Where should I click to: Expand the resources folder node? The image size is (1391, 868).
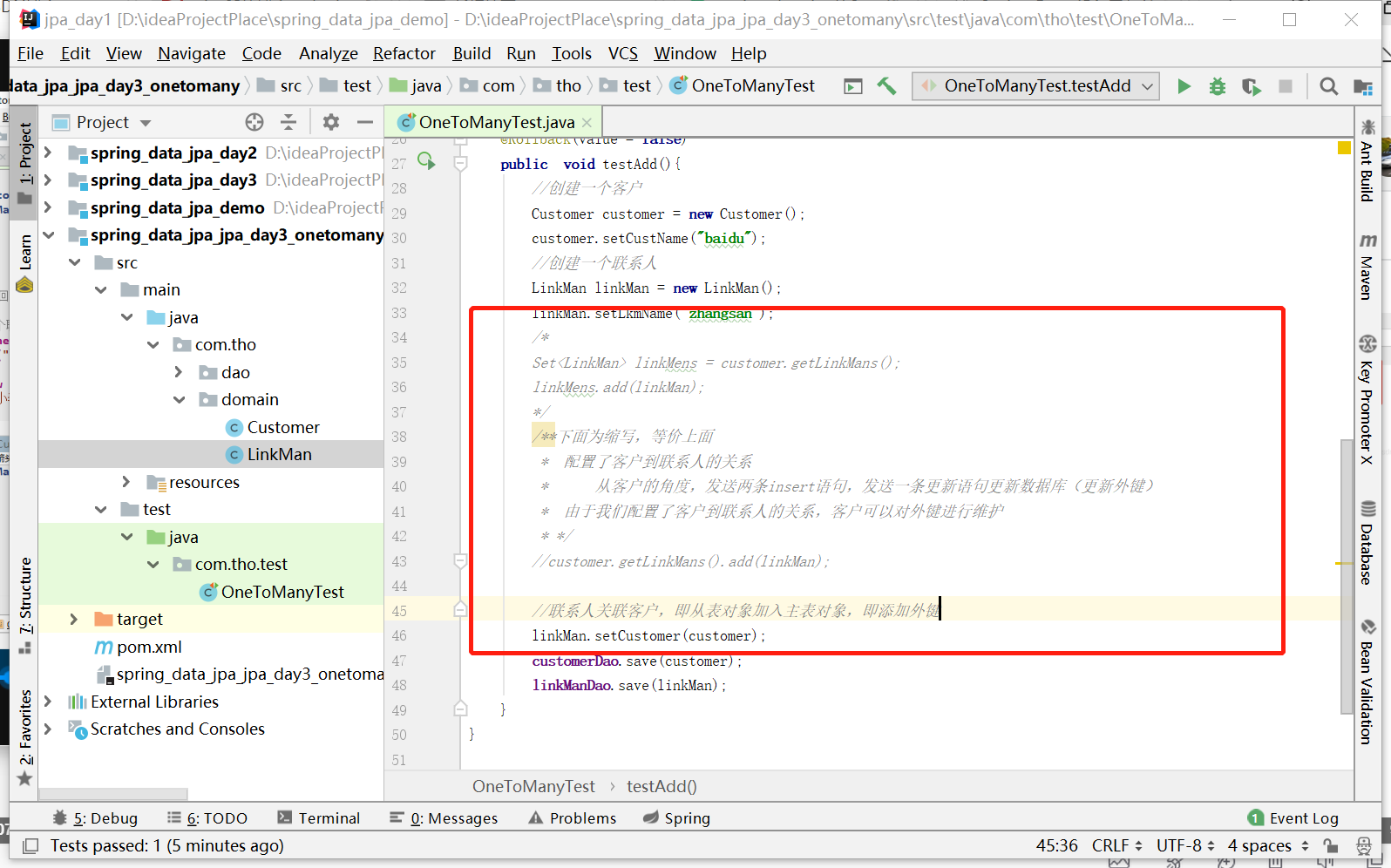click(126, 483)
